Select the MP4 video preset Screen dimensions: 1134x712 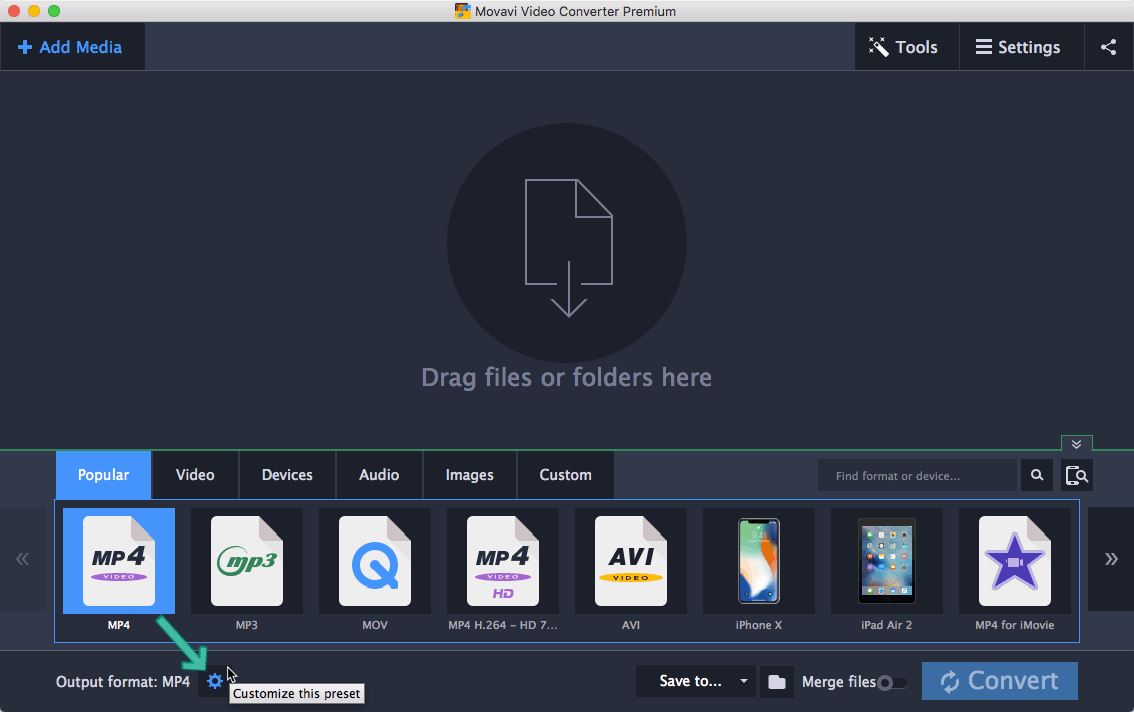pyautogui.click(x=119, y=561)
